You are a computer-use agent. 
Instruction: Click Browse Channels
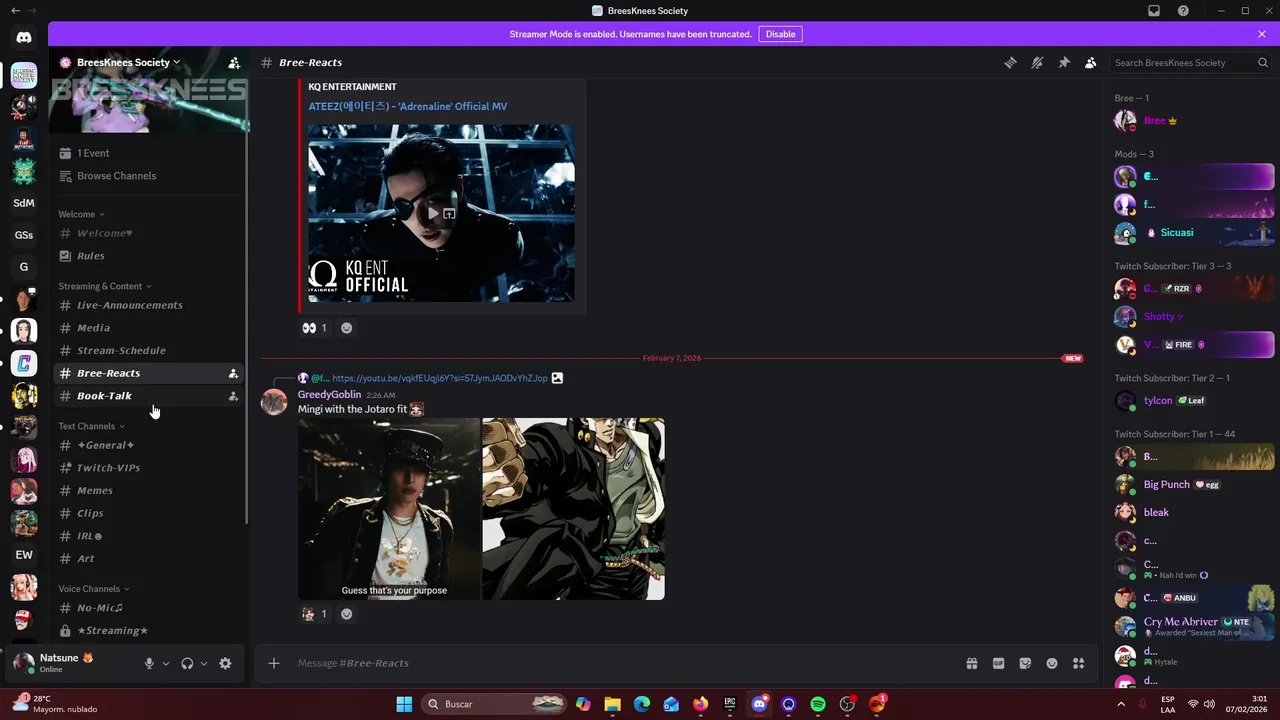[148, 176]
